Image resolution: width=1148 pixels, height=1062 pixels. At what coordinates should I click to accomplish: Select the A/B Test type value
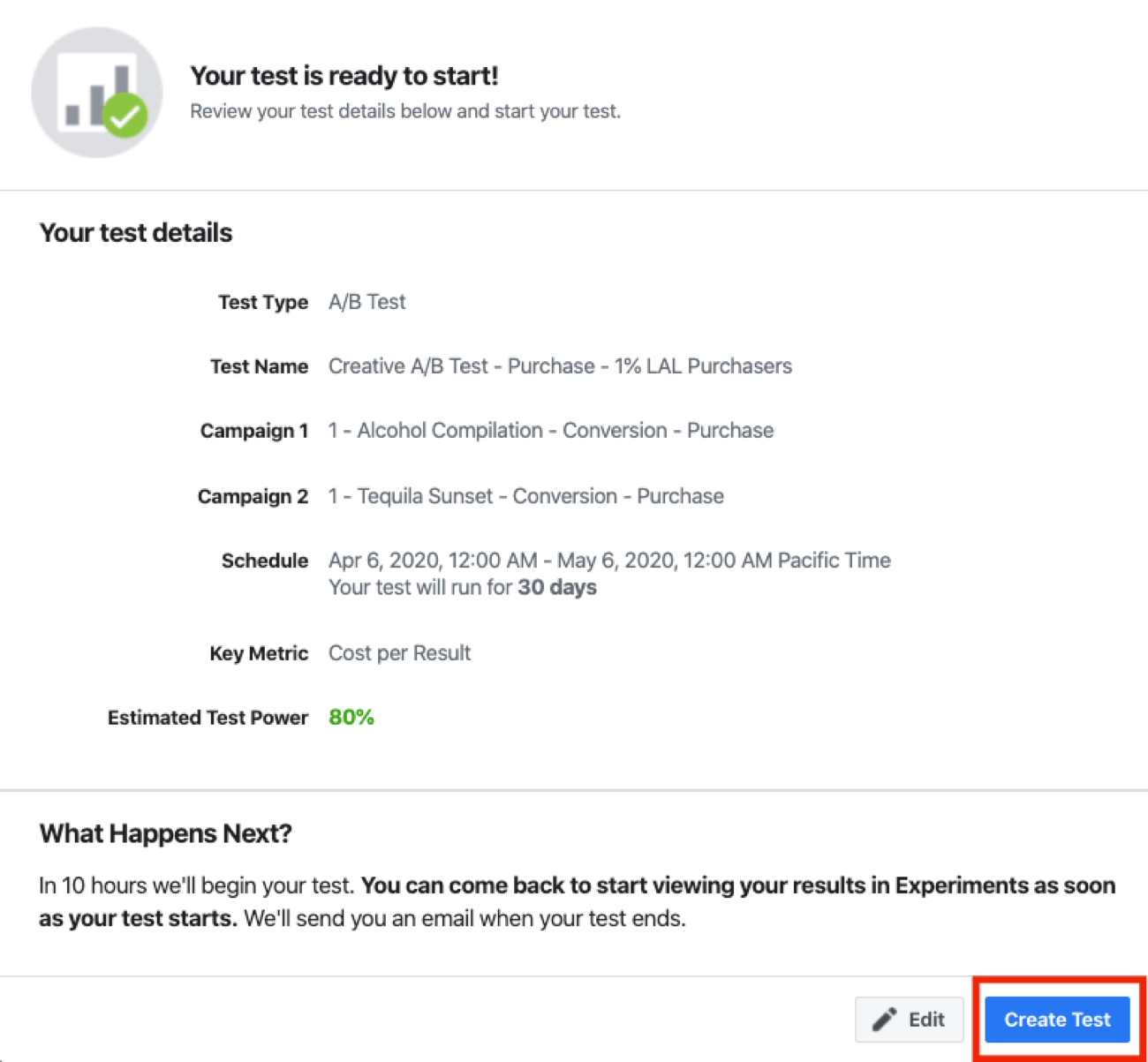(x=366, y=301)
